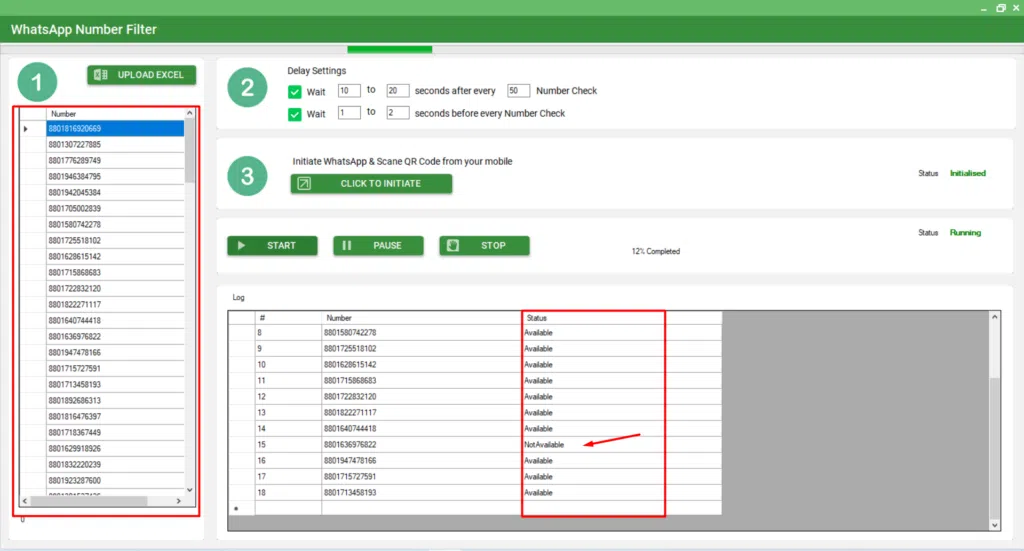Click the minimum wait field showing 10

pos(349,91)
